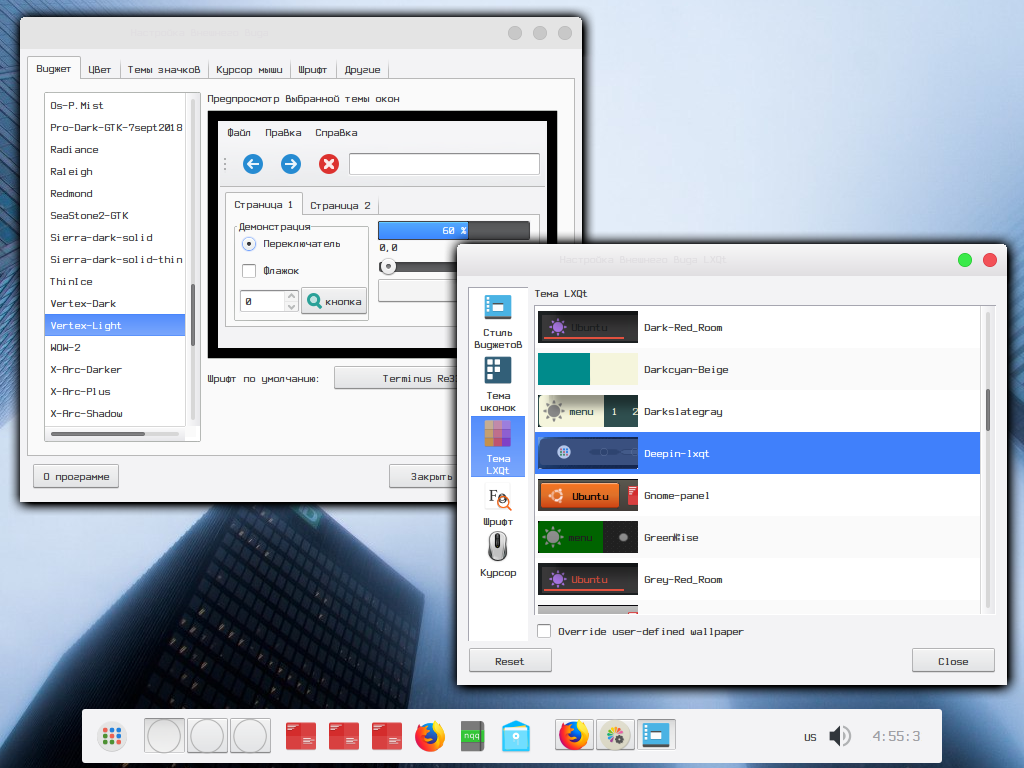
Task: Click the third red launcher in the panel
Action: pos(387,736)
